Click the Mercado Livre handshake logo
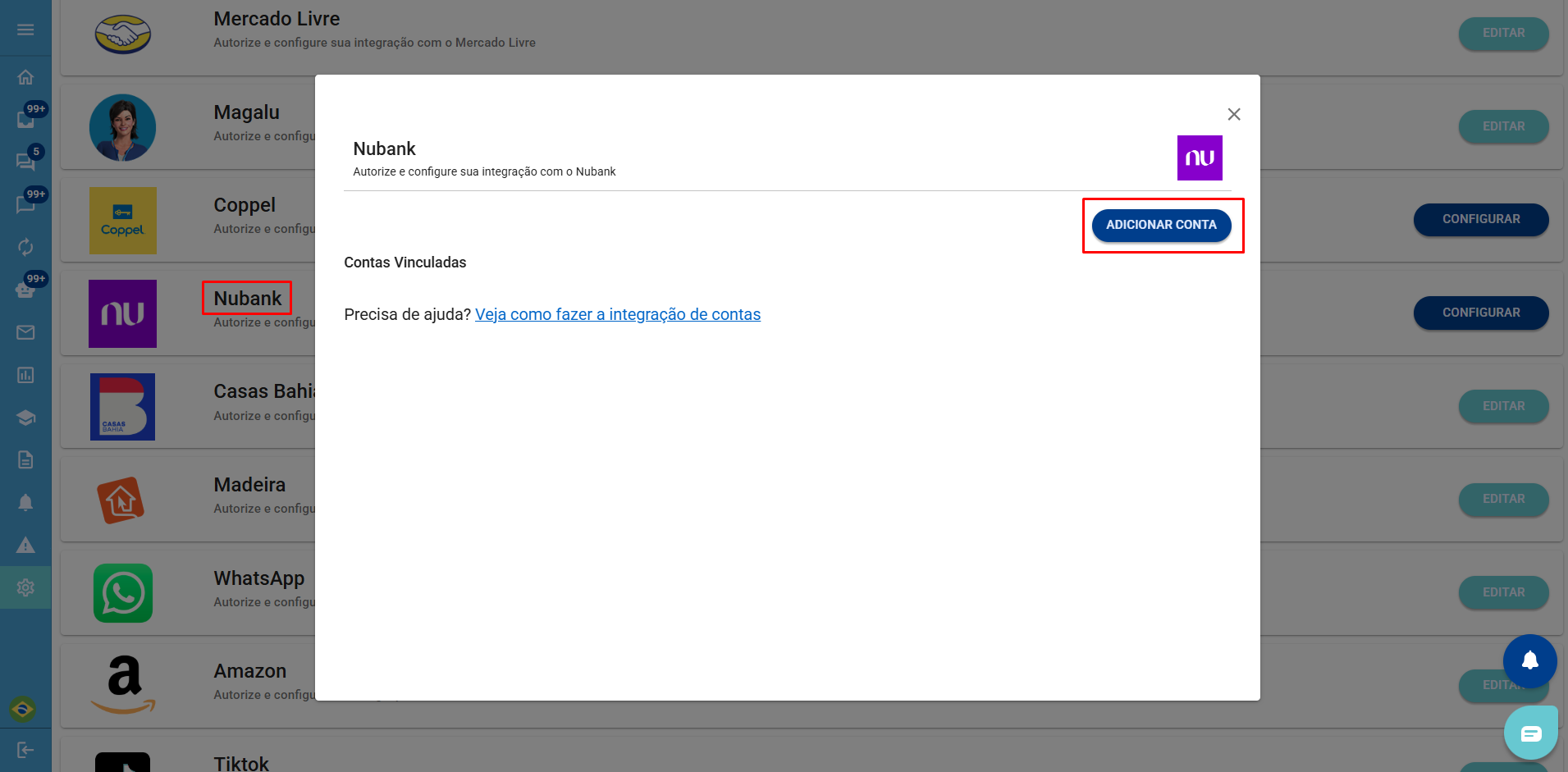 [x=123, y=34]
